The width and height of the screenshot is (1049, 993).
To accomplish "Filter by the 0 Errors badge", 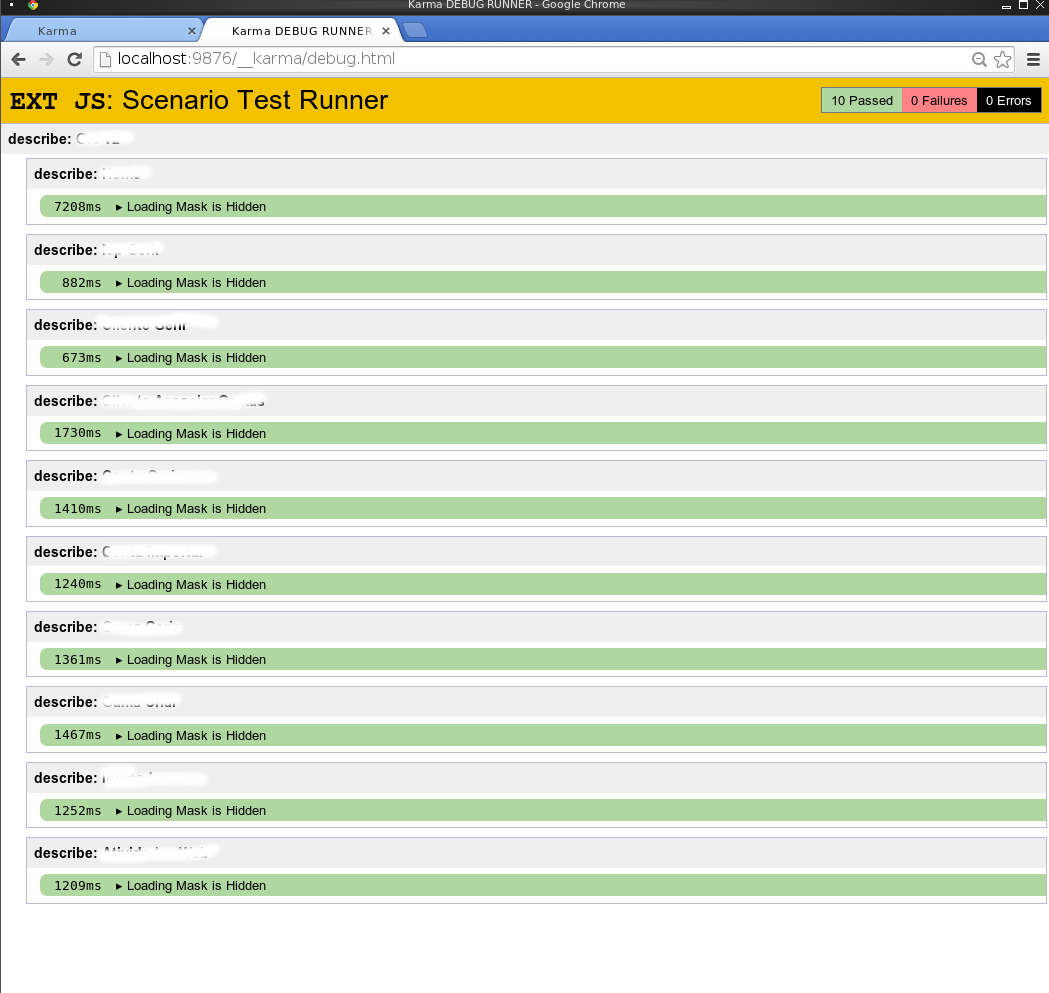I will click(1008, 100).
